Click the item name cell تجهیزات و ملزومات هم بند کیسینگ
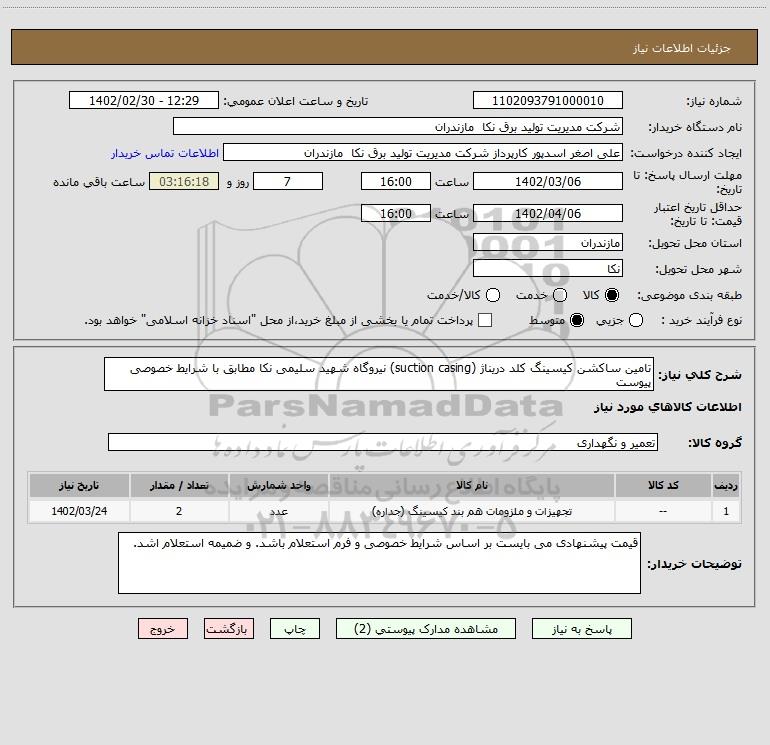 click(472, 511)
